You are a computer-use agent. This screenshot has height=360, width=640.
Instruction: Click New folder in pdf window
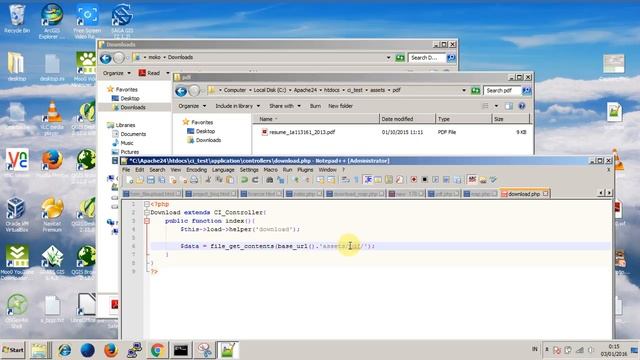tap(340, 106)
